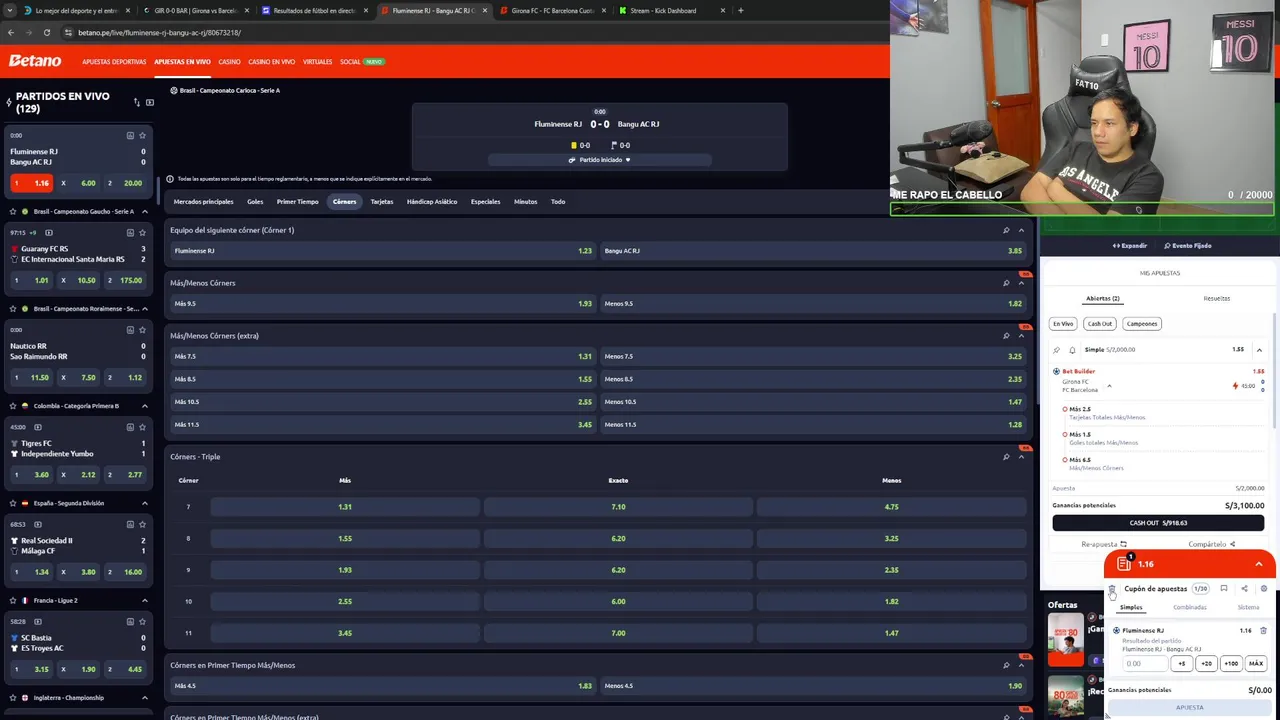Collapse Córners en Primer Tiempo Más/Menos market

tap(1021, 665)
